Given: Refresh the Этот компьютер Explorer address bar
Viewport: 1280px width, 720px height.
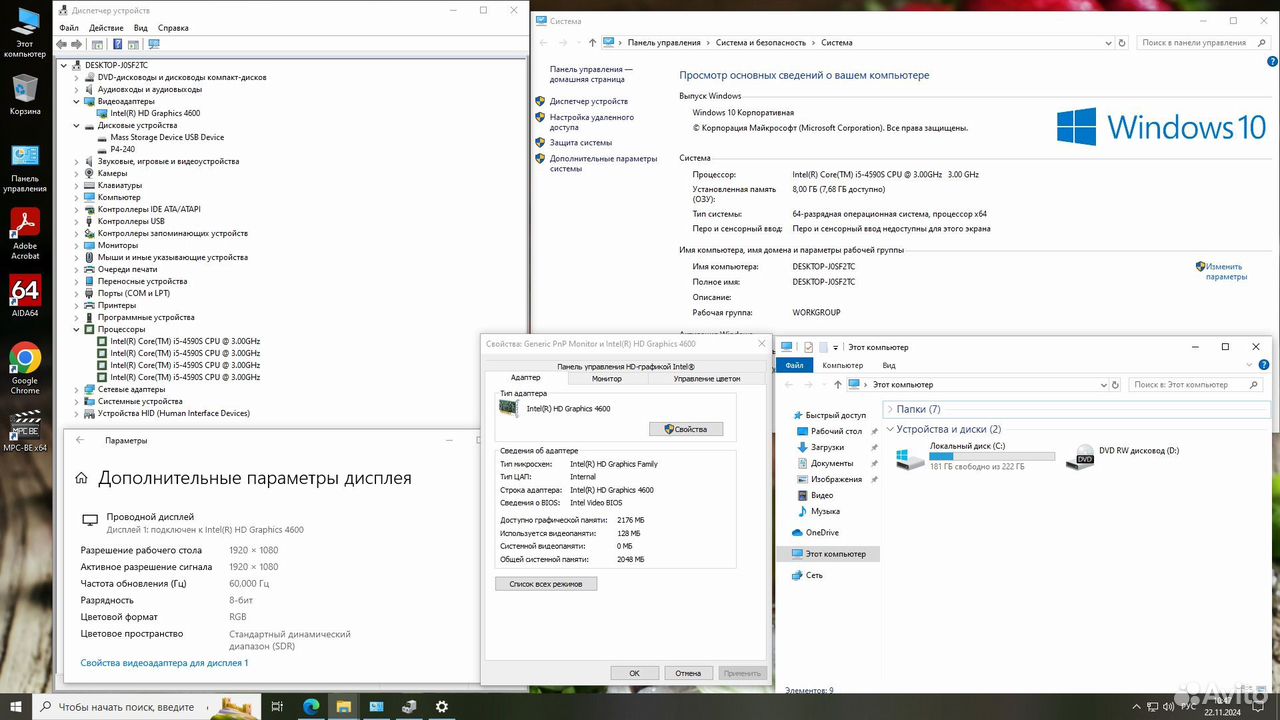Looking at the screenshot, I should pos(1115,384).
